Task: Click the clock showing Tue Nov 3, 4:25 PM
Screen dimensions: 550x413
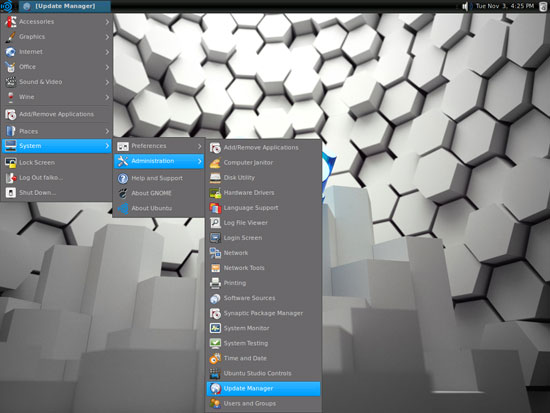Action: click(x=504, y=6)
